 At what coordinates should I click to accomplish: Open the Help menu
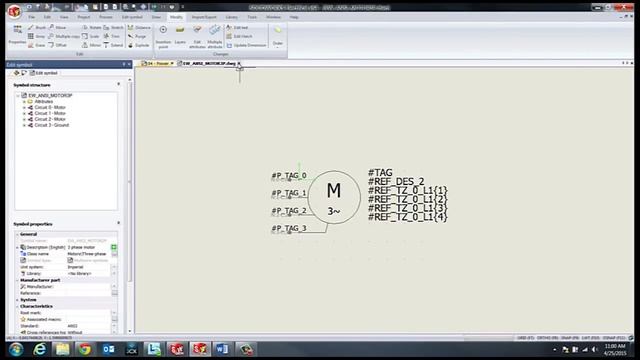pos(294,17)
